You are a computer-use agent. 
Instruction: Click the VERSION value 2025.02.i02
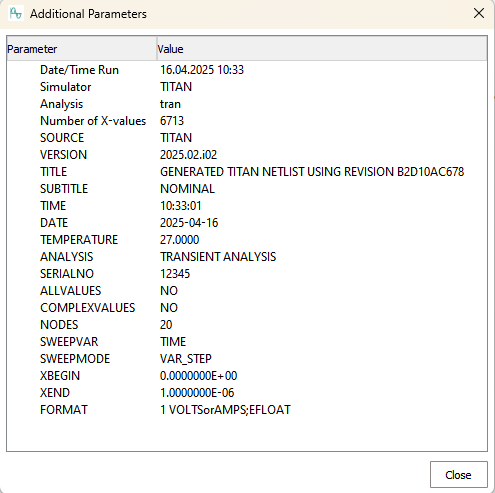188,155
